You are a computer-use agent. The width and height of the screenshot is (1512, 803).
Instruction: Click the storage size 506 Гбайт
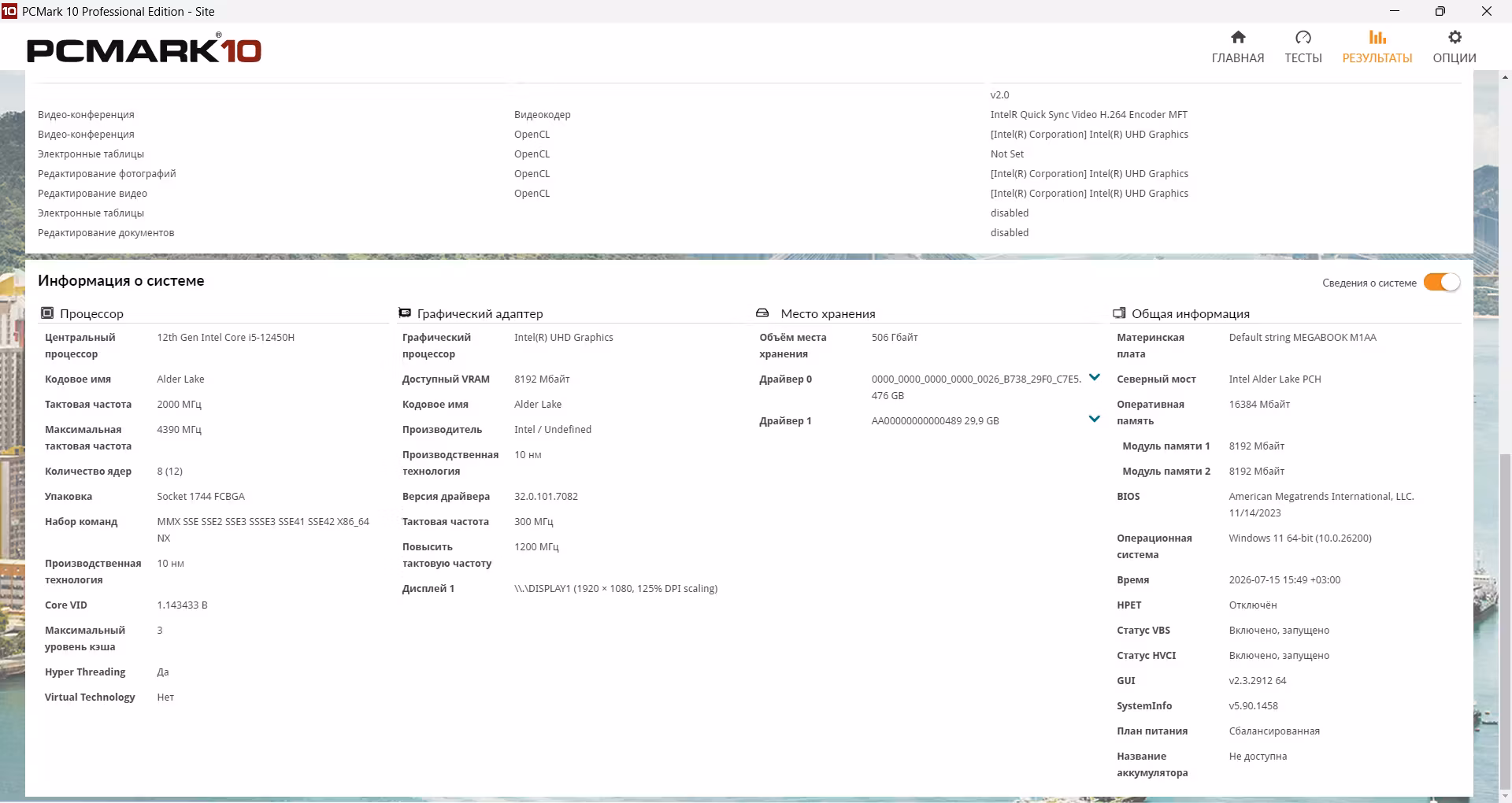click(895, 338)
